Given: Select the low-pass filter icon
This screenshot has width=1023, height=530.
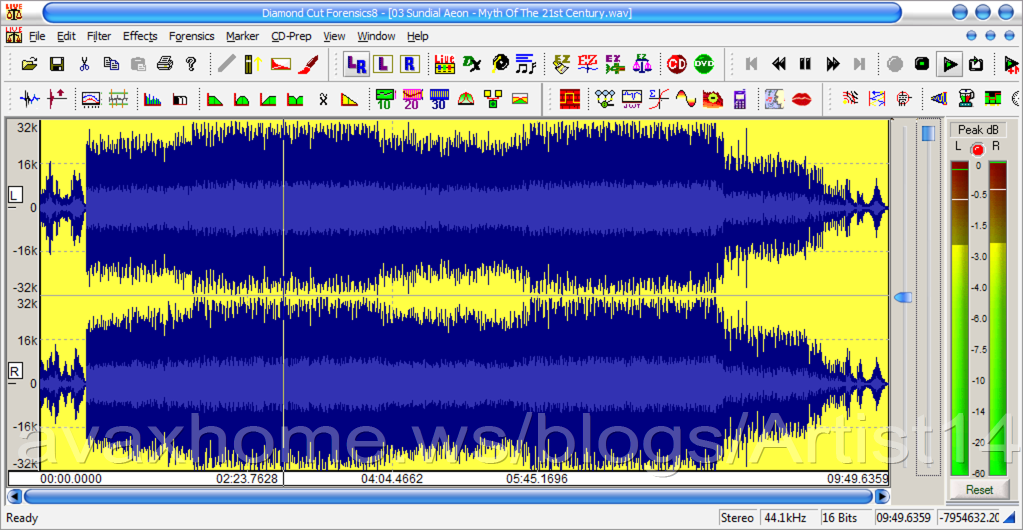Looking at the screenshot, I should [214, 99].
